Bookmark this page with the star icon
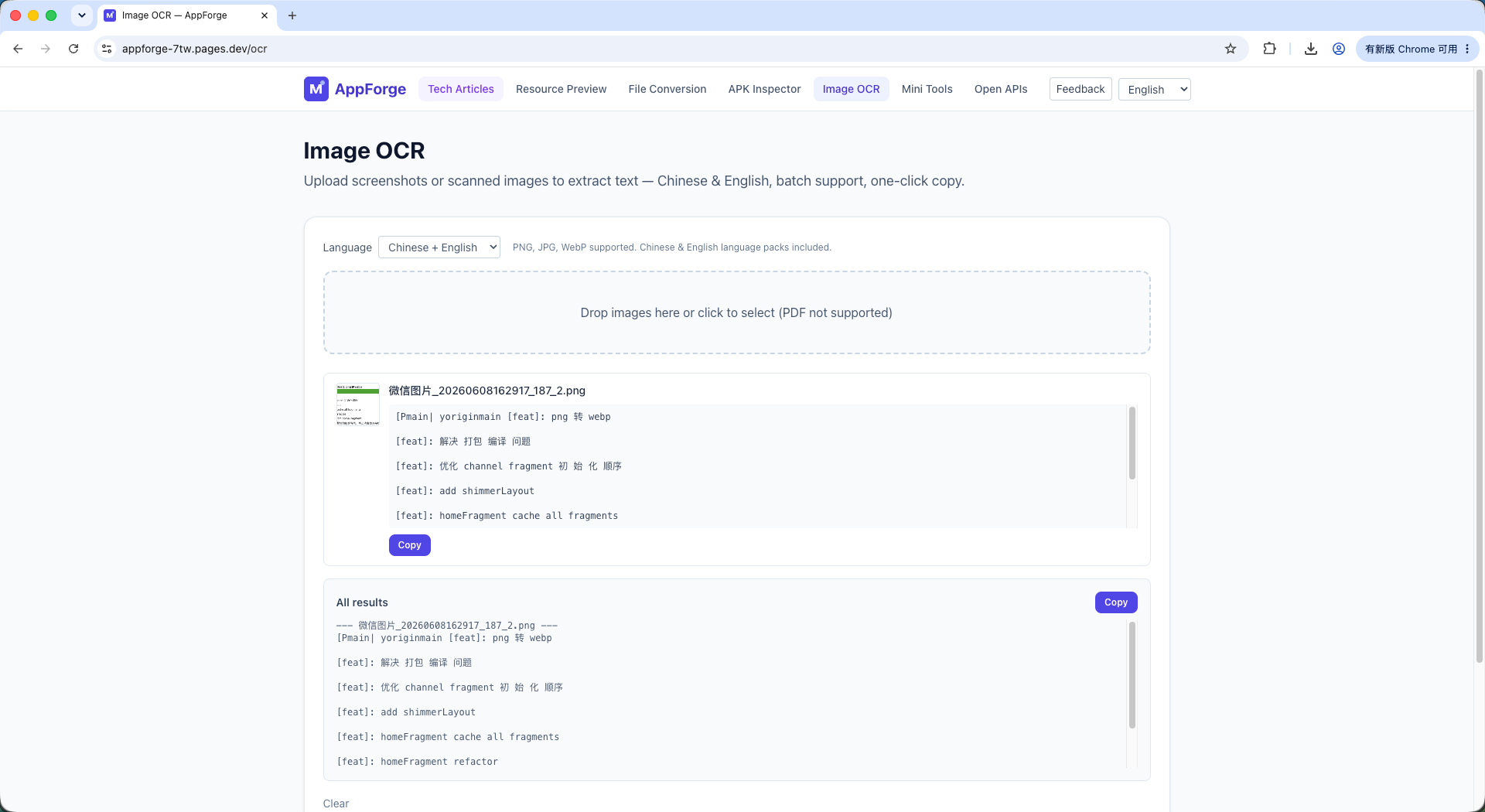Viewport: 1485px width, 812px height. coord(1231,49)
